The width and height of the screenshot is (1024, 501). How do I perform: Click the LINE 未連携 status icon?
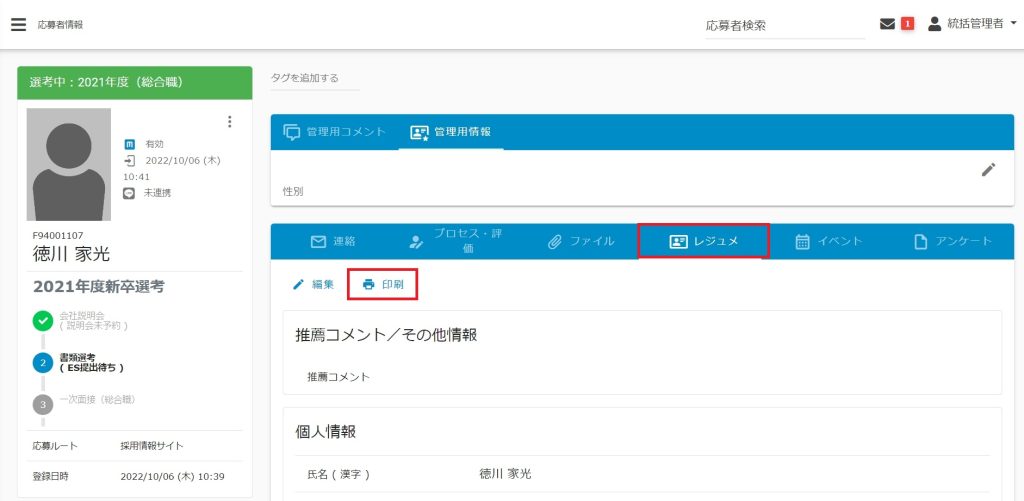coord(129,192)
